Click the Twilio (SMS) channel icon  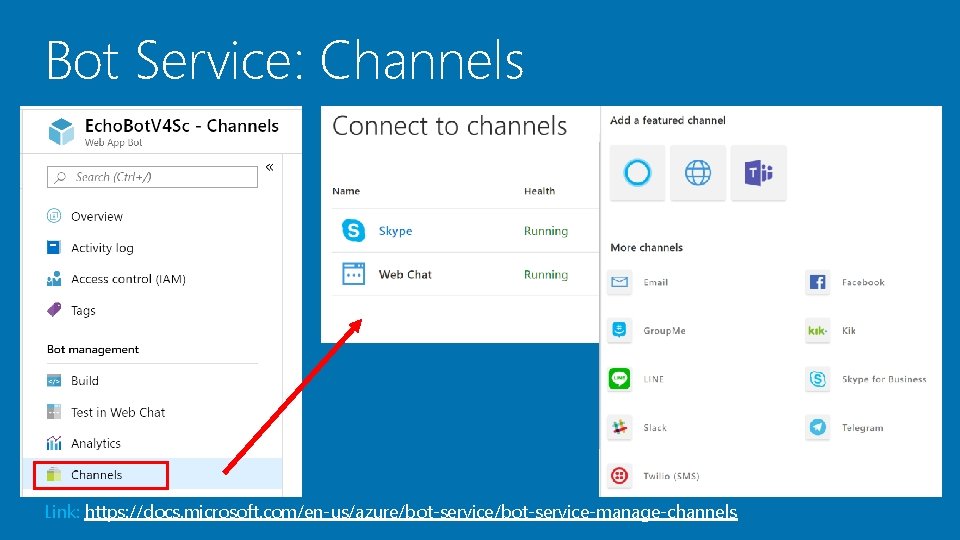pyautogui.click(x=620, y=475)
